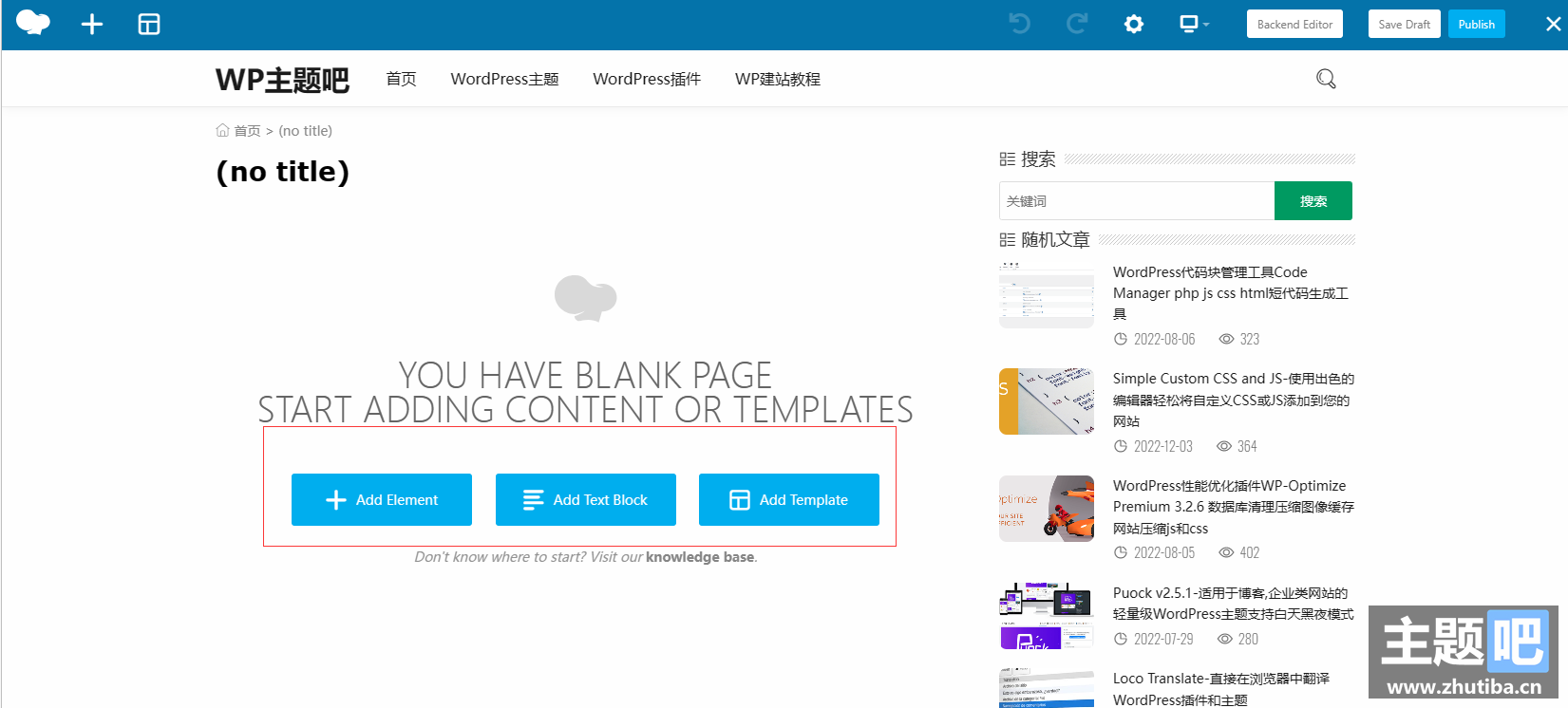Click the WP主题吧 site logo
The height and width of the screenshot is (708, 1568).
282,80
